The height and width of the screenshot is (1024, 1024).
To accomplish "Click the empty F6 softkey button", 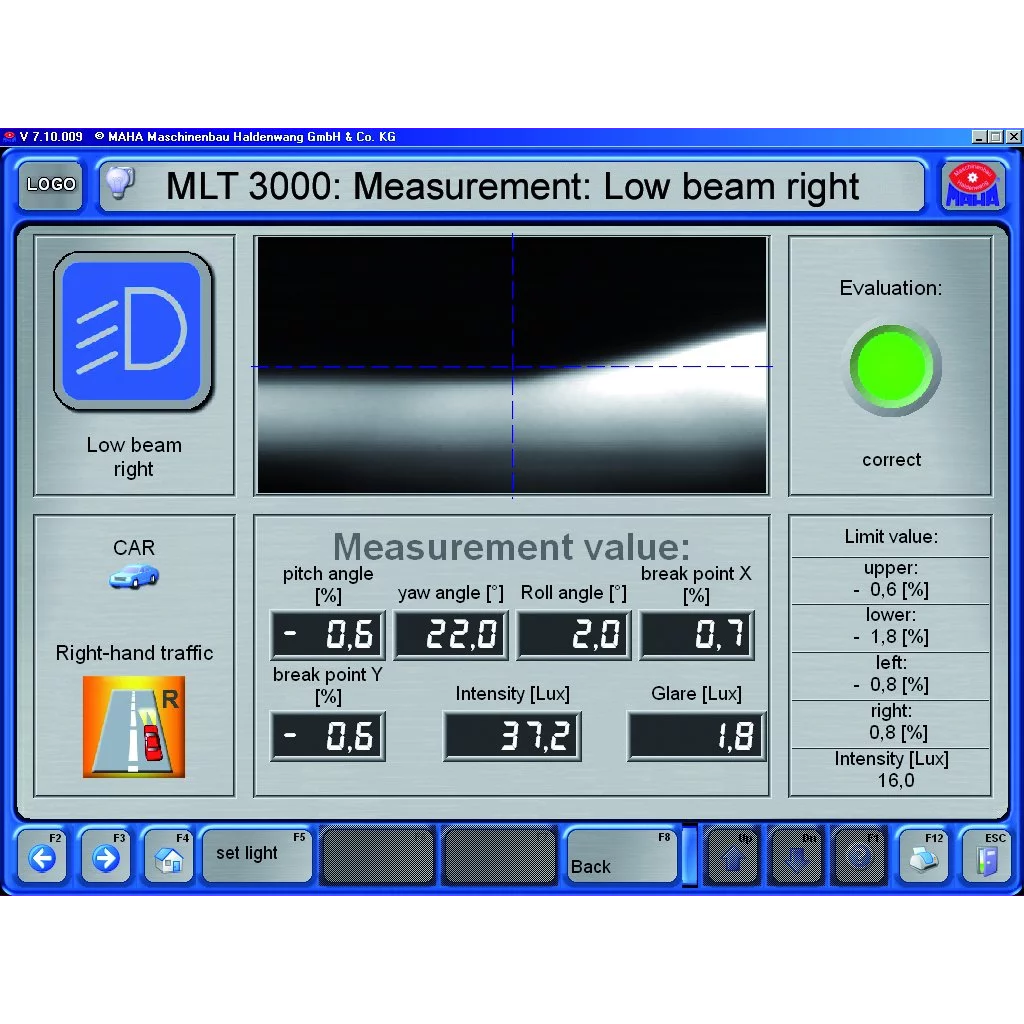I will click(x=377, y=856).
